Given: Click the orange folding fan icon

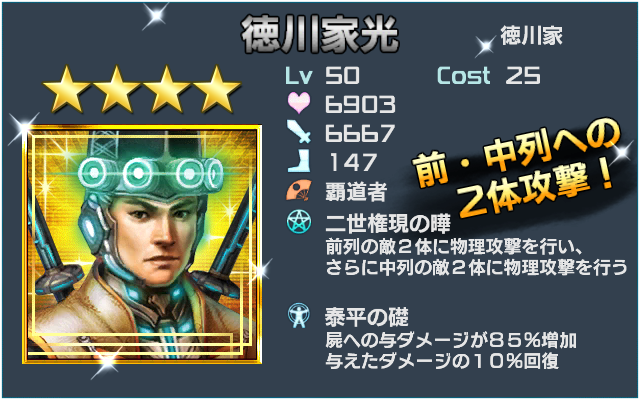Looking at the screenshot, I should (x=299, y=190).
